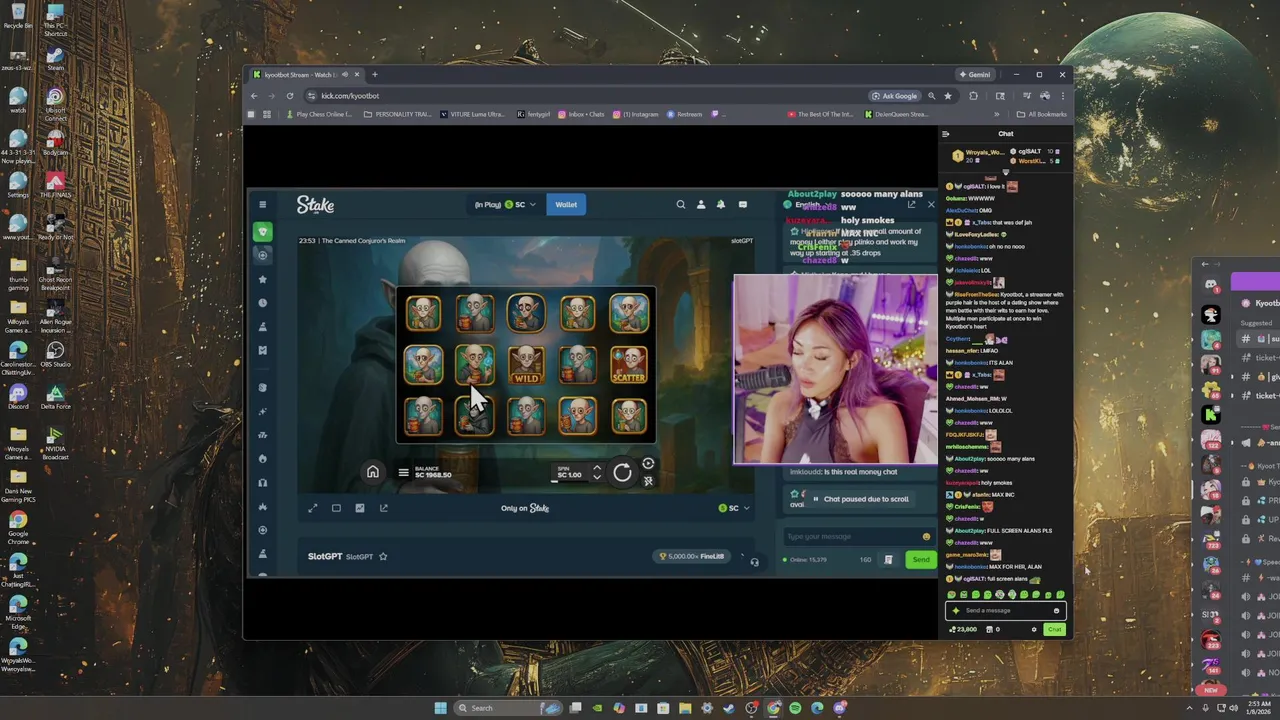
Task: Open Stake notifications bell
Action: (x=721, y=204)
